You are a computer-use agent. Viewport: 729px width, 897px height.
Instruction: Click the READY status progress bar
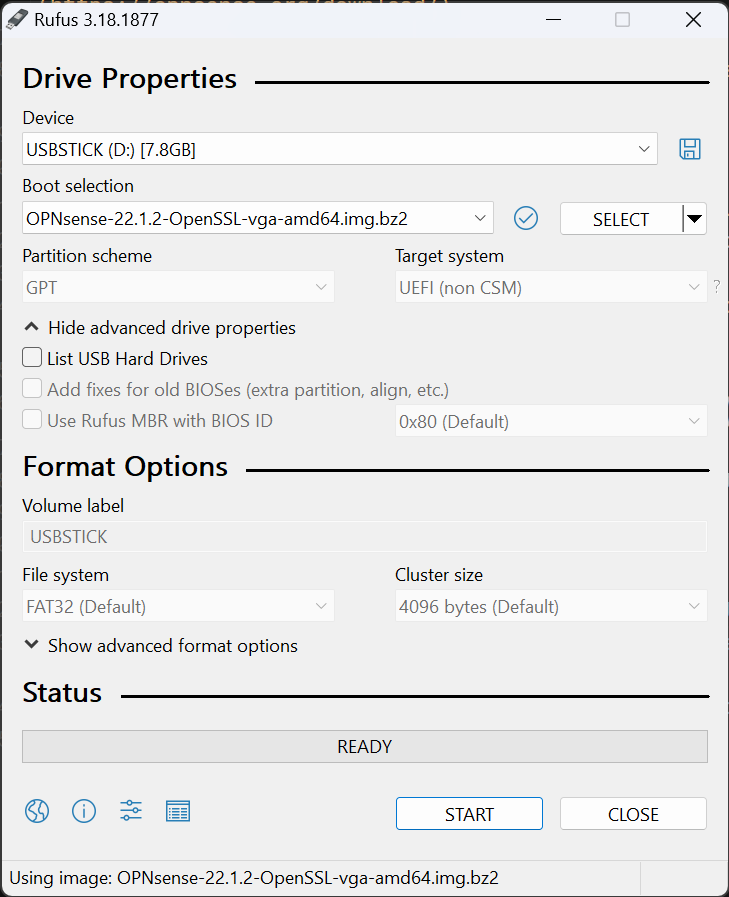[364, 747]
